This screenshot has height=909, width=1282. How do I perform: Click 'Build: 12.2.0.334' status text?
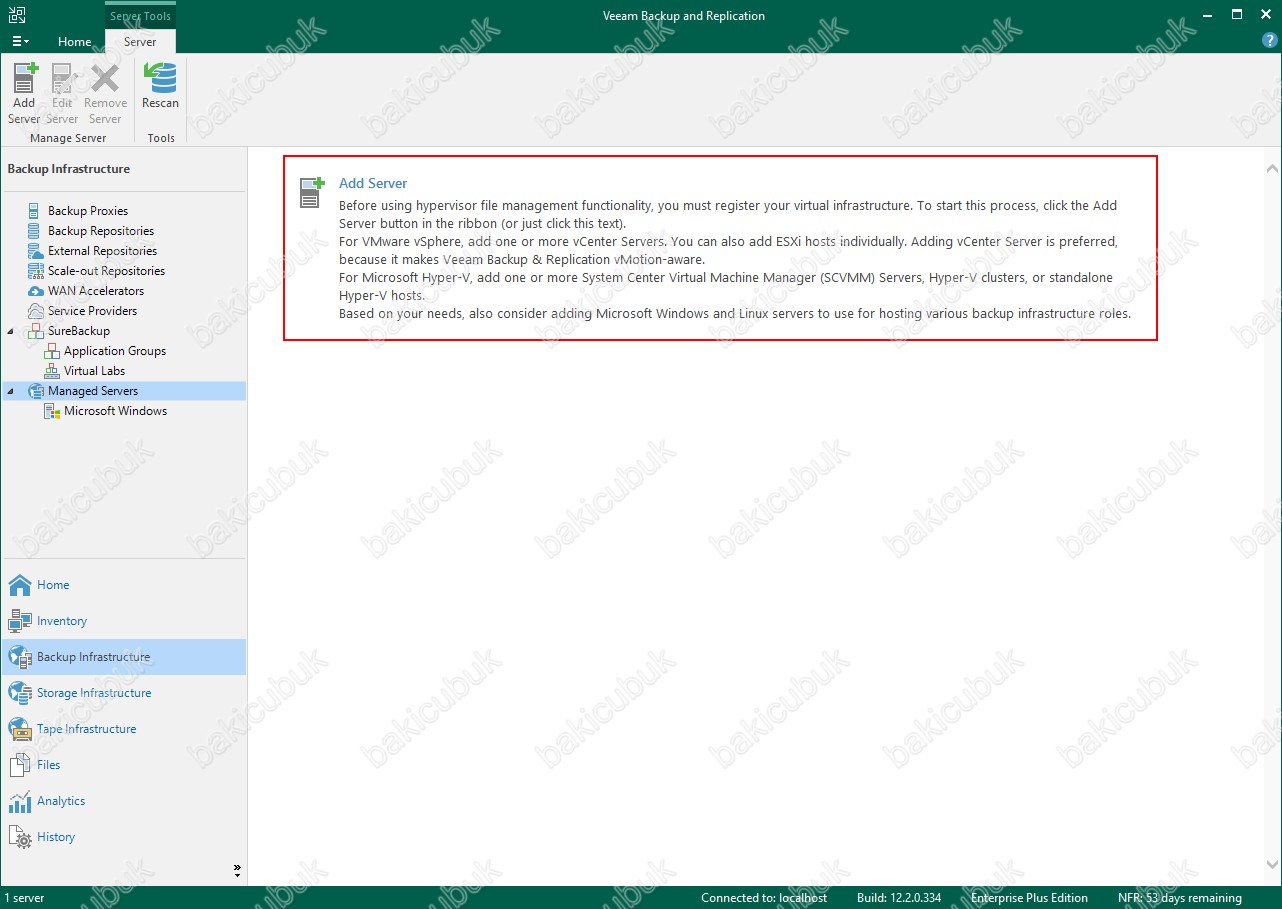(x=899, y=898)
